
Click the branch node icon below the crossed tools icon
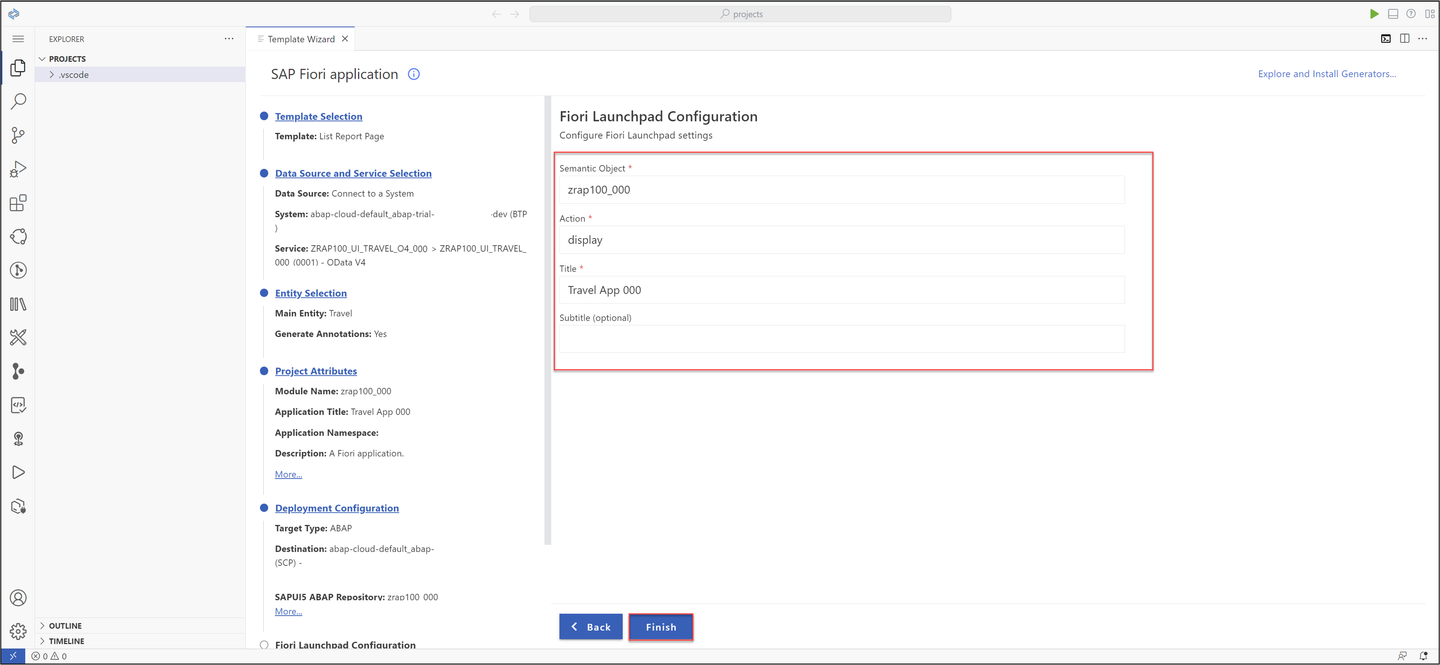coord(18,371)
